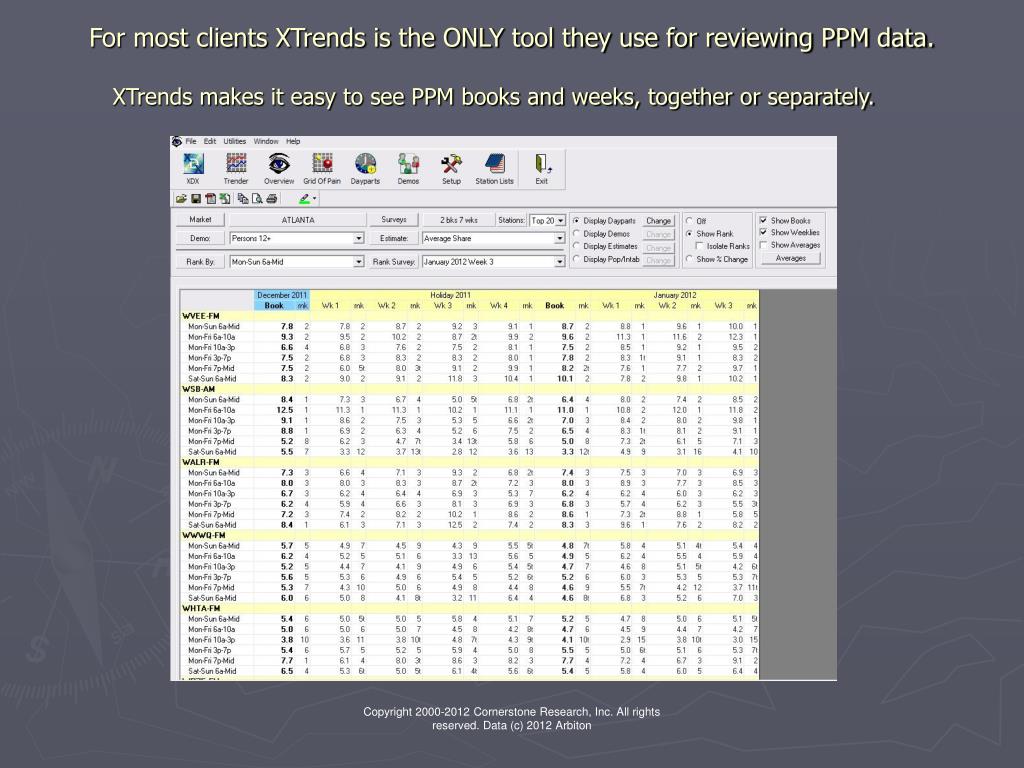Click the ATLANTA market field
1024x768 pixels.
click(x=298, y=220)
